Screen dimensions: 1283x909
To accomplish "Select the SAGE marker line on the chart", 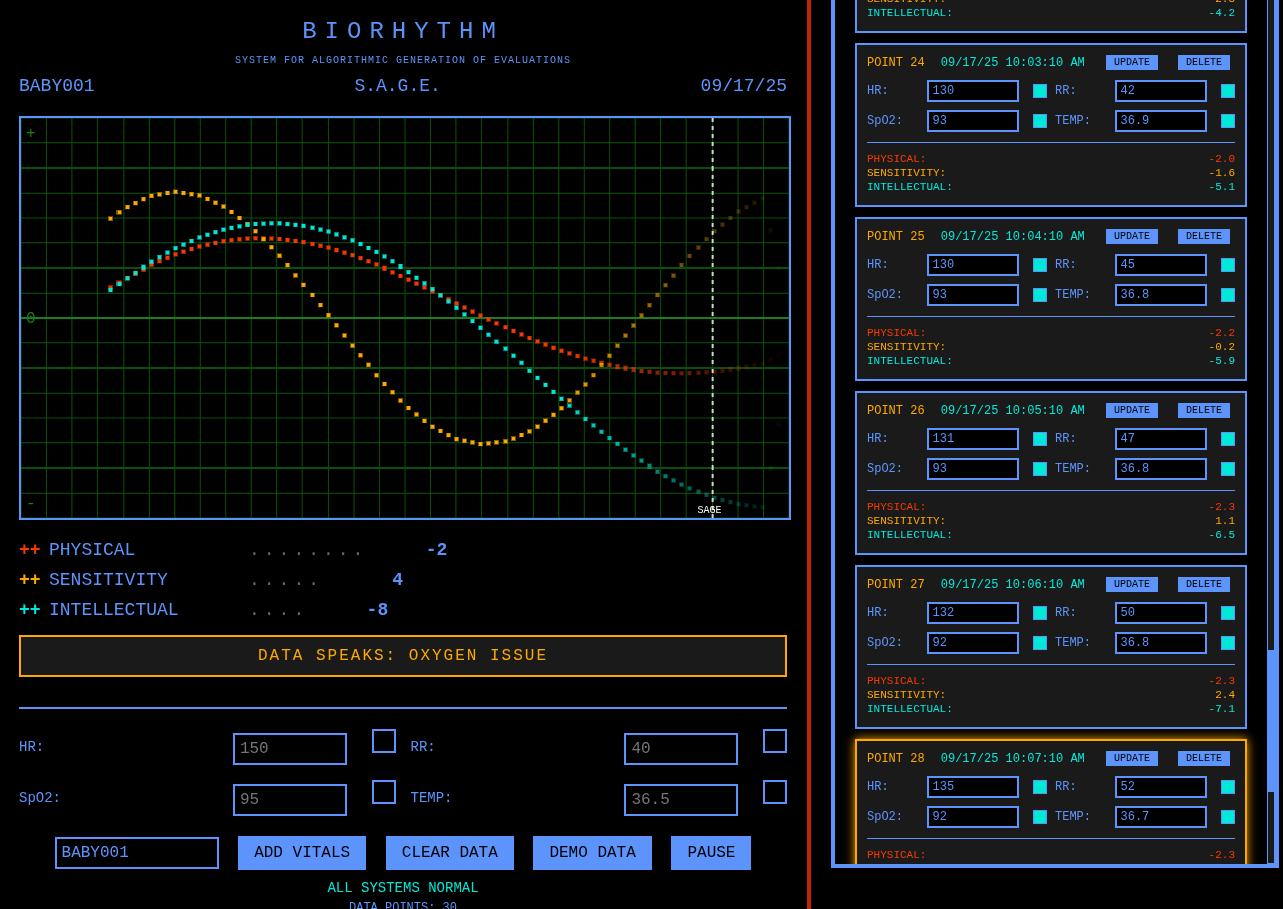I will [x=711, y=318].
